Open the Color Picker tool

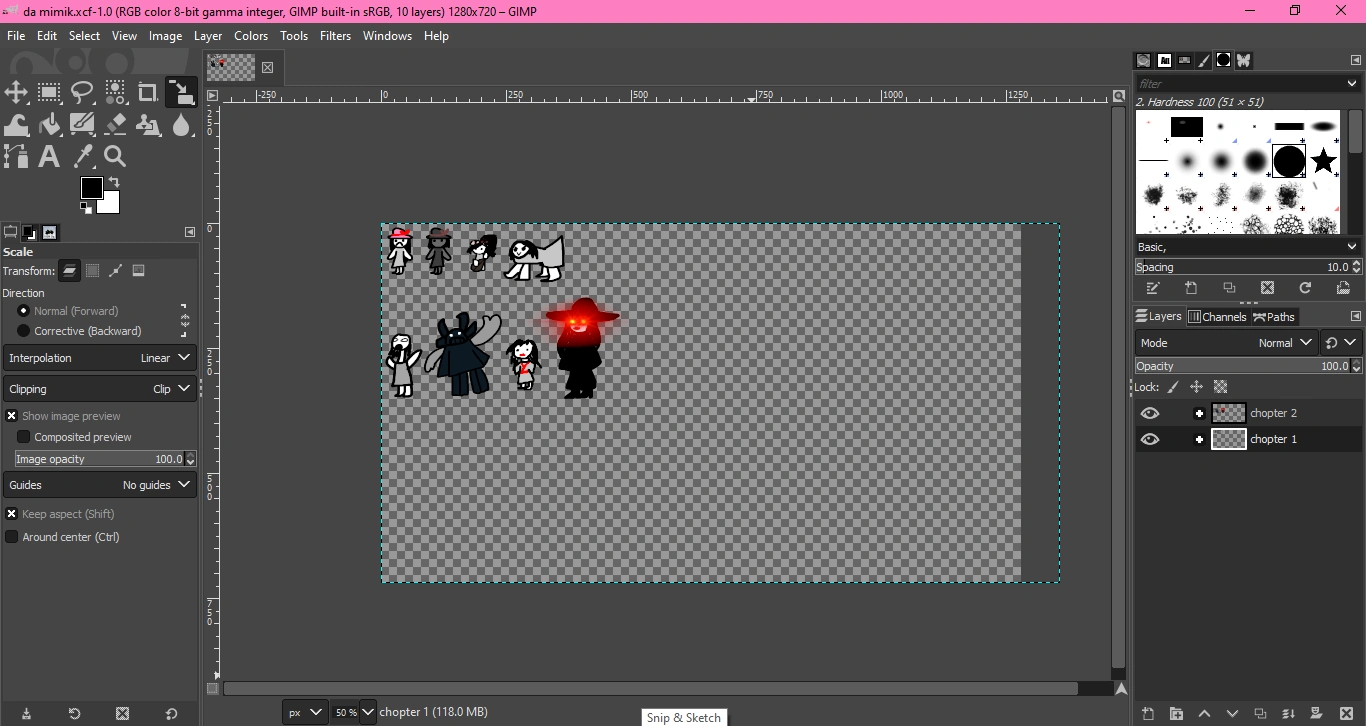pos(82,156)
